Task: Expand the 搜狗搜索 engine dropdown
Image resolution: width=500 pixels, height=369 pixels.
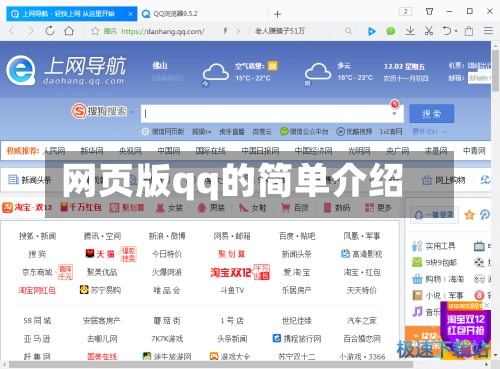Action: pos(132,112)
